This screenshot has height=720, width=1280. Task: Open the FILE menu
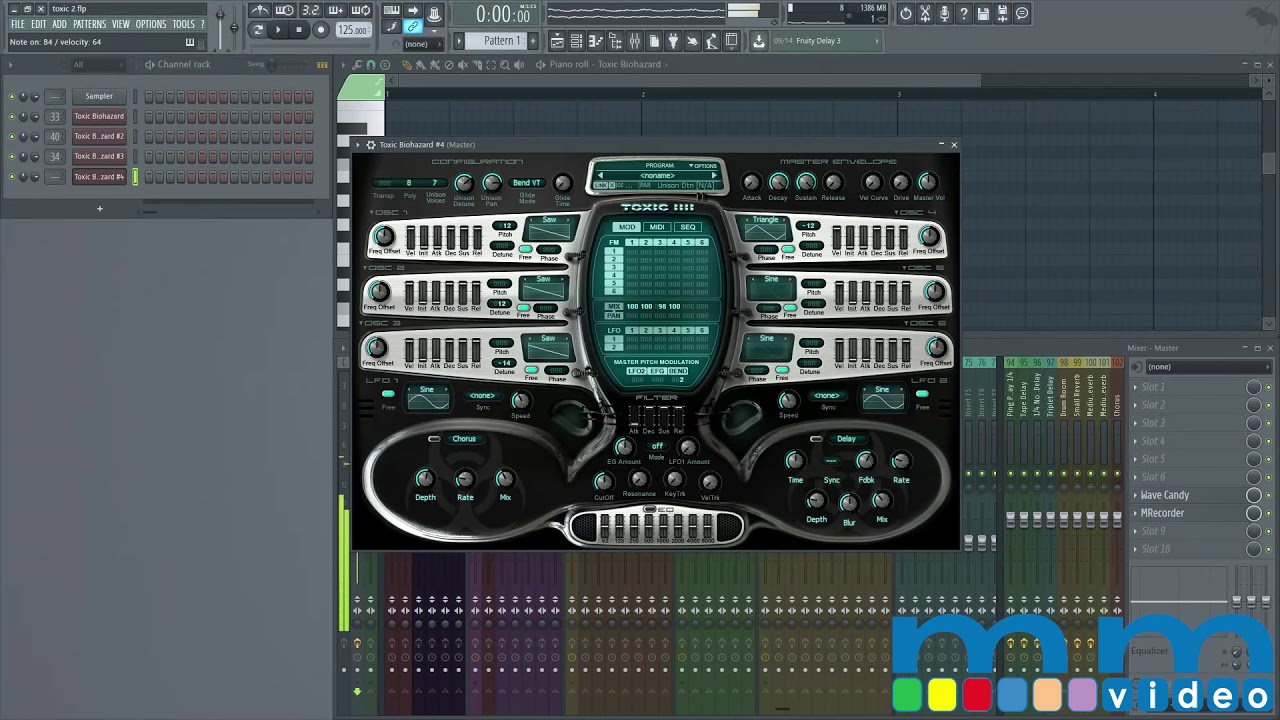(x=17, y=24)
